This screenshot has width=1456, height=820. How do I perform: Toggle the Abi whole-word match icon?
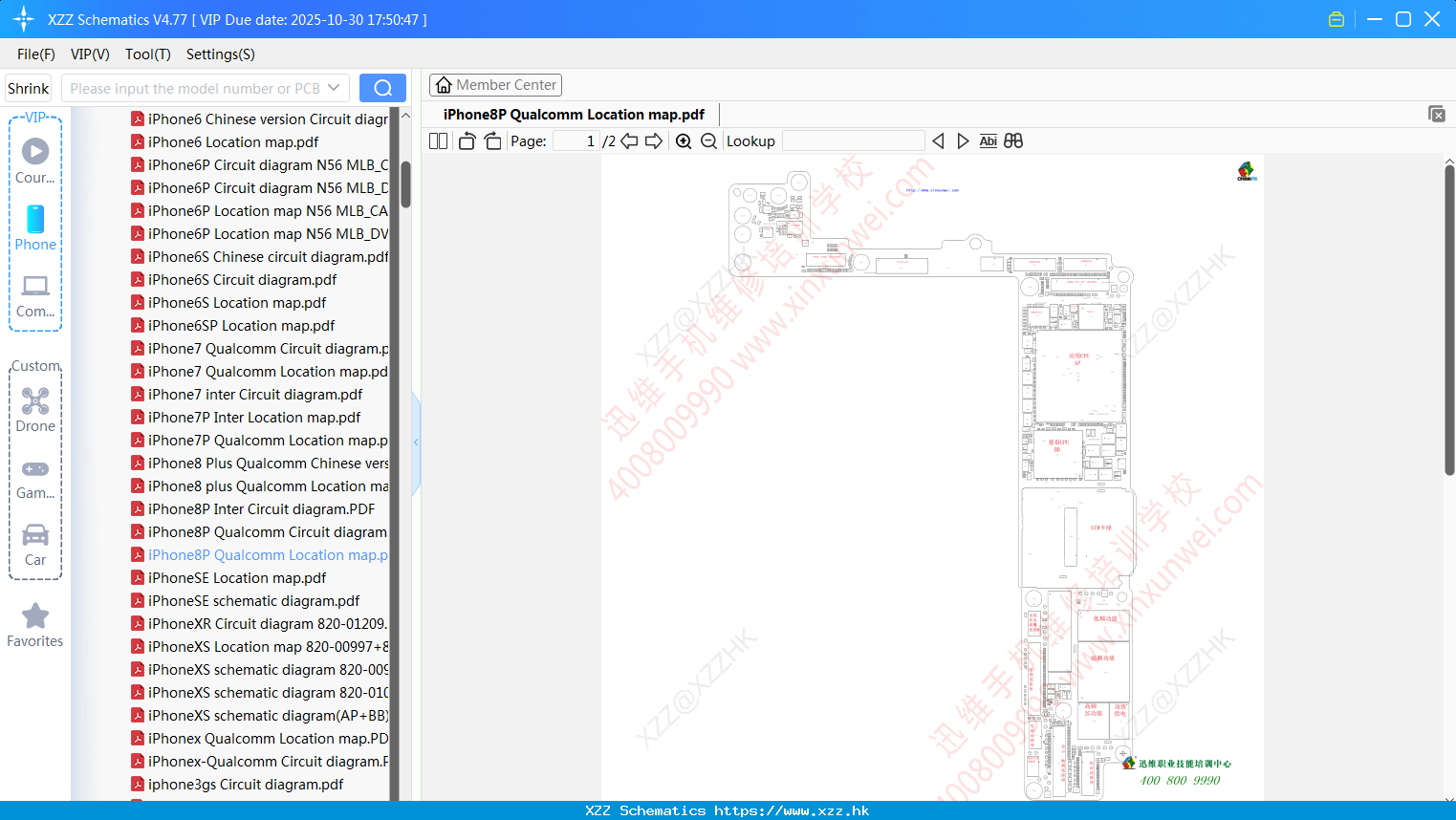(988, 141)
